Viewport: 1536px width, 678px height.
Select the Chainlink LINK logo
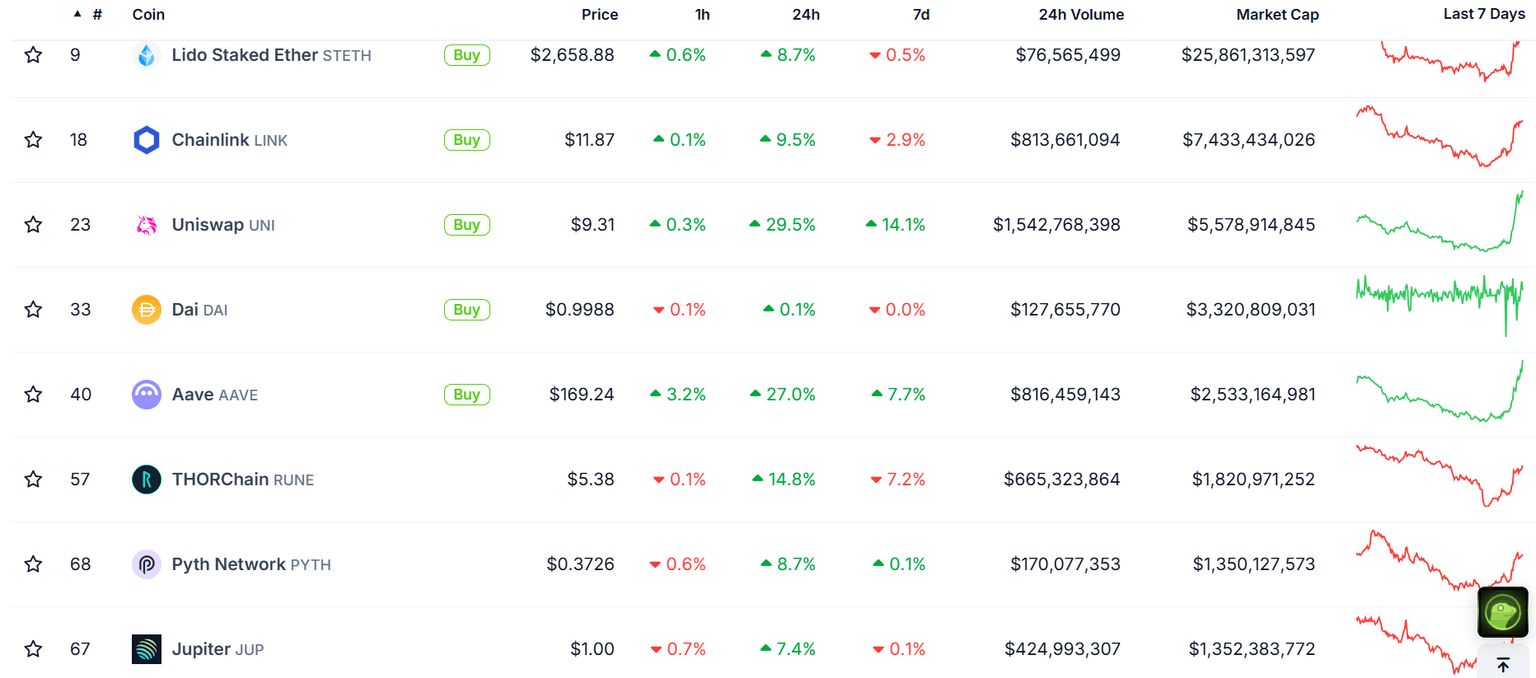coord(146,139)
